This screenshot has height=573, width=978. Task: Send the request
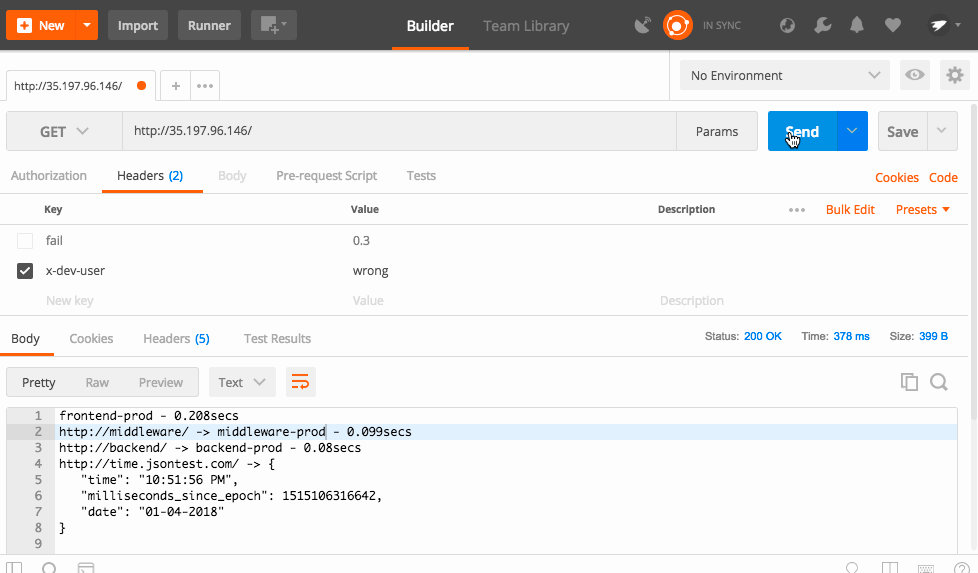click(802, 132)
